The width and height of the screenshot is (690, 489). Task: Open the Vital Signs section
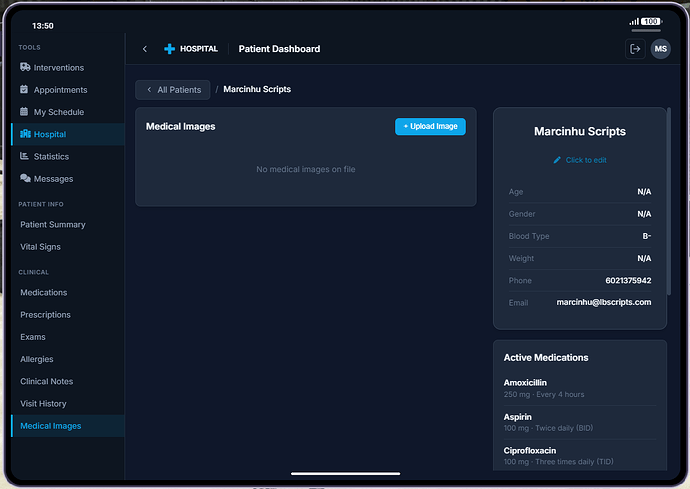[x=43, y=247]
